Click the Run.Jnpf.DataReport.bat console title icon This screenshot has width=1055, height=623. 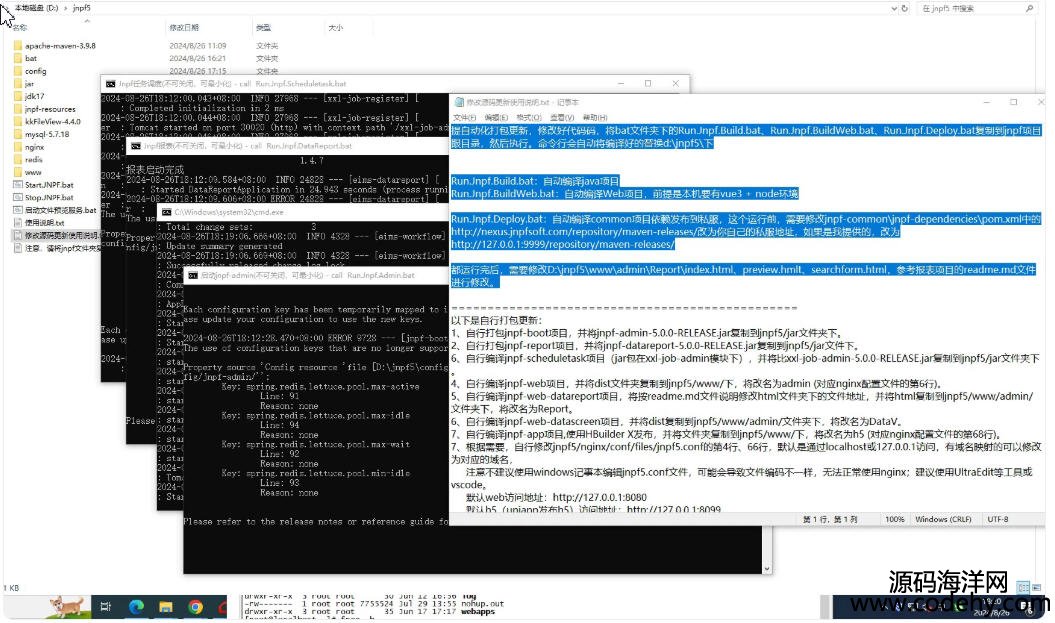click(x=135, y=146)
